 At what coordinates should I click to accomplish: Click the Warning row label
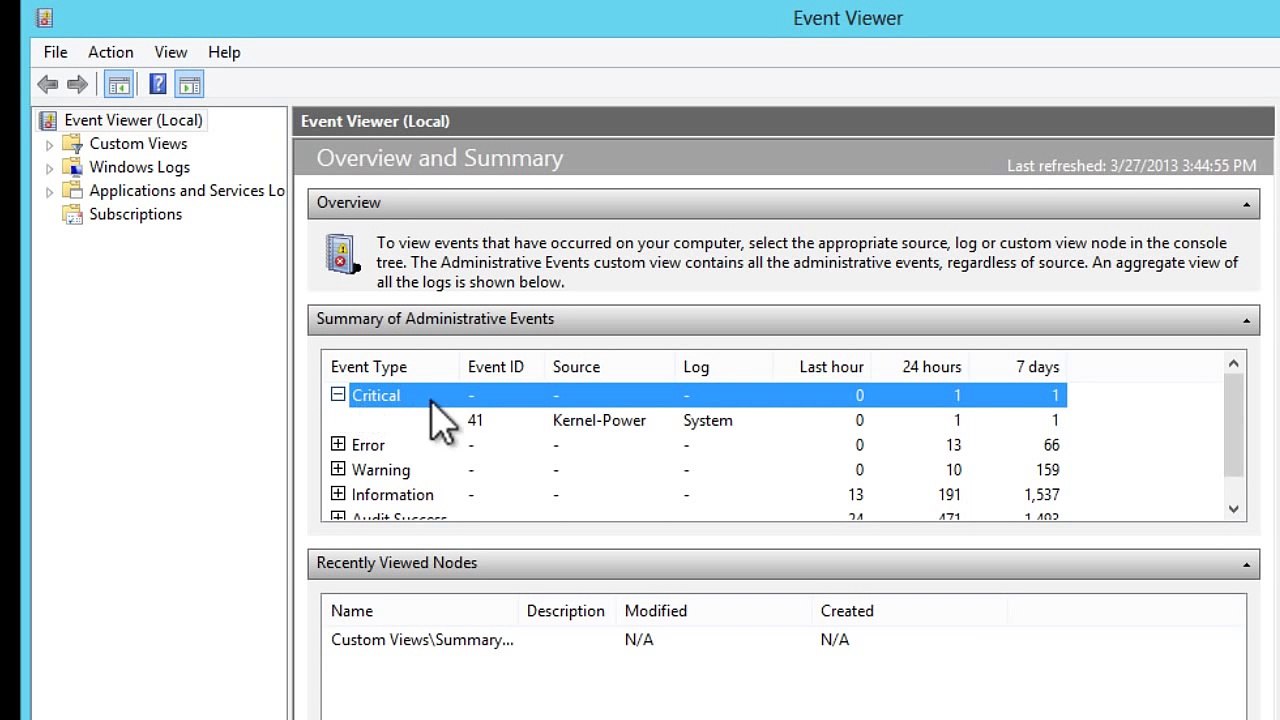[380, 469]
